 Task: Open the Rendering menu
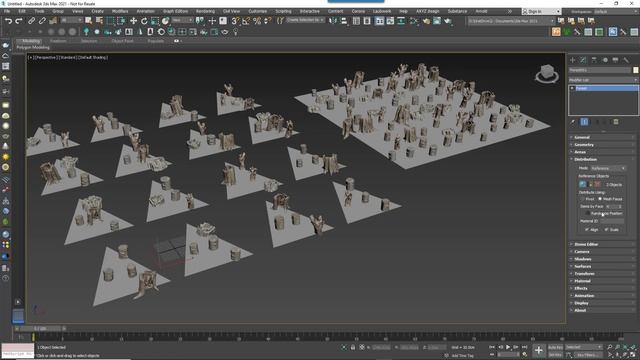(205, 11)
